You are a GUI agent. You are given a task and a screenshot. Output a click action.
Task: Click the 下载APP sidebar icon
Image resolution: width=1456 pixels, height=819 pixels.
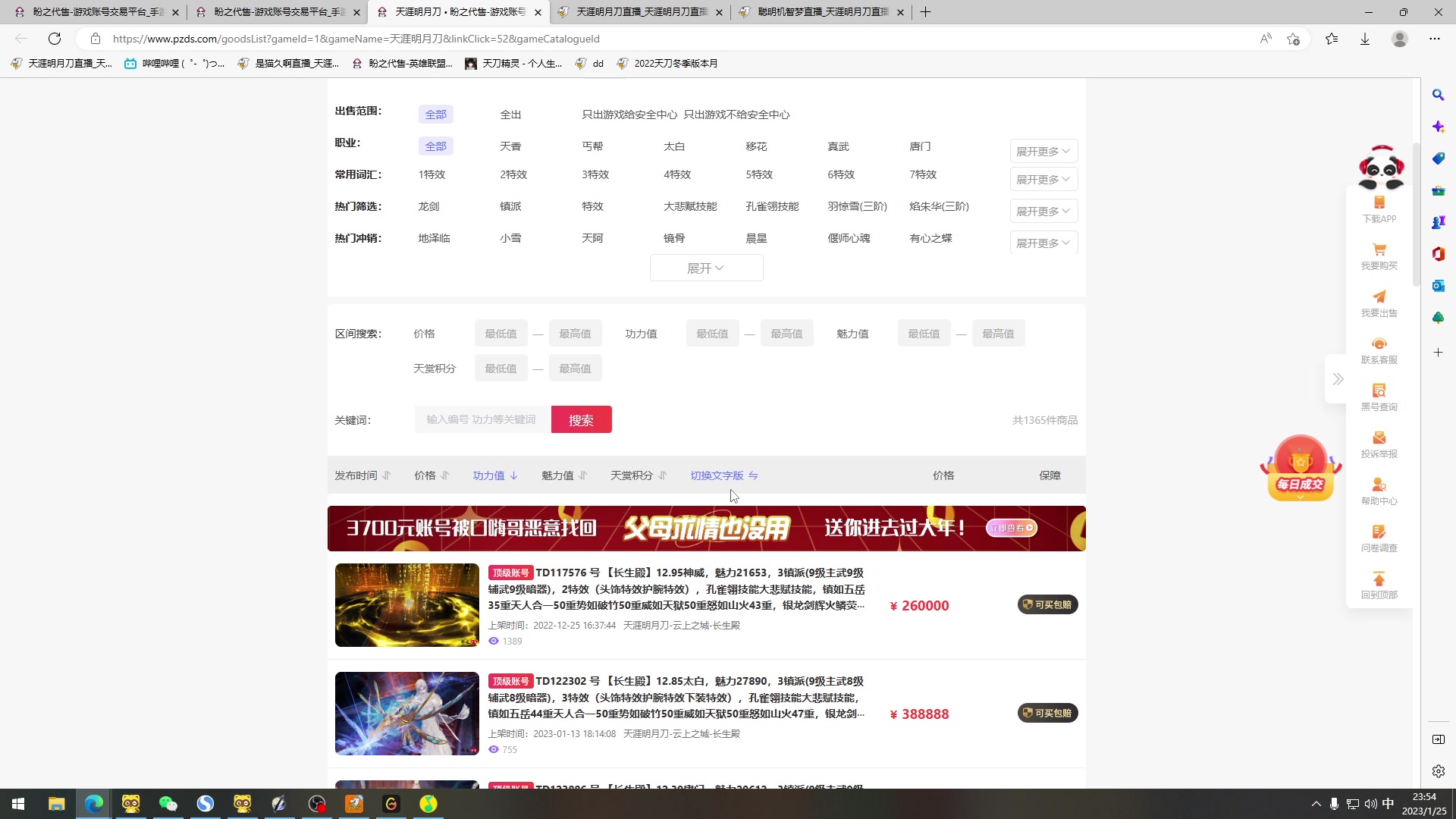[x=1379, y=209]
